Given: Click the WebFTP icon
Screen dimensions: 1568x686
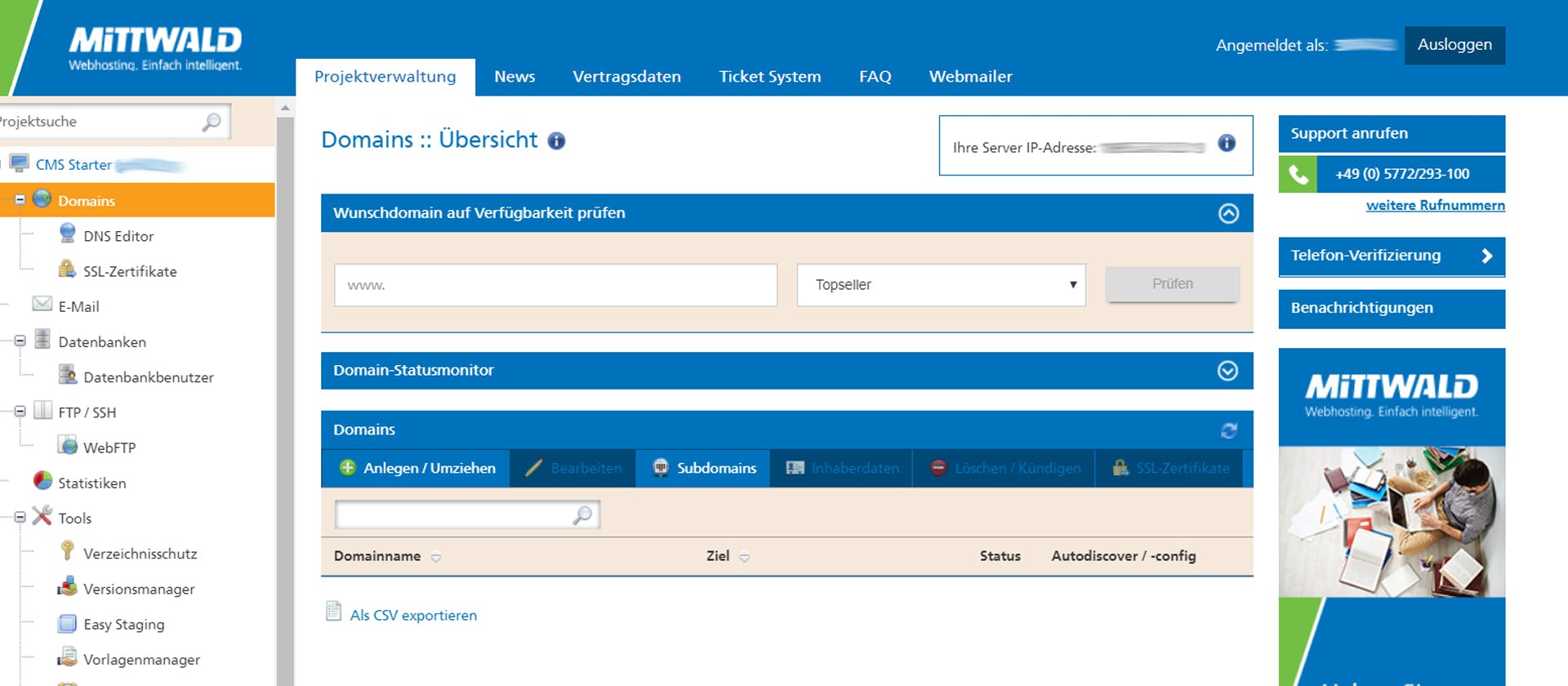Looking at the screenshot, I should pyautogui.click(x=68, y=446).
